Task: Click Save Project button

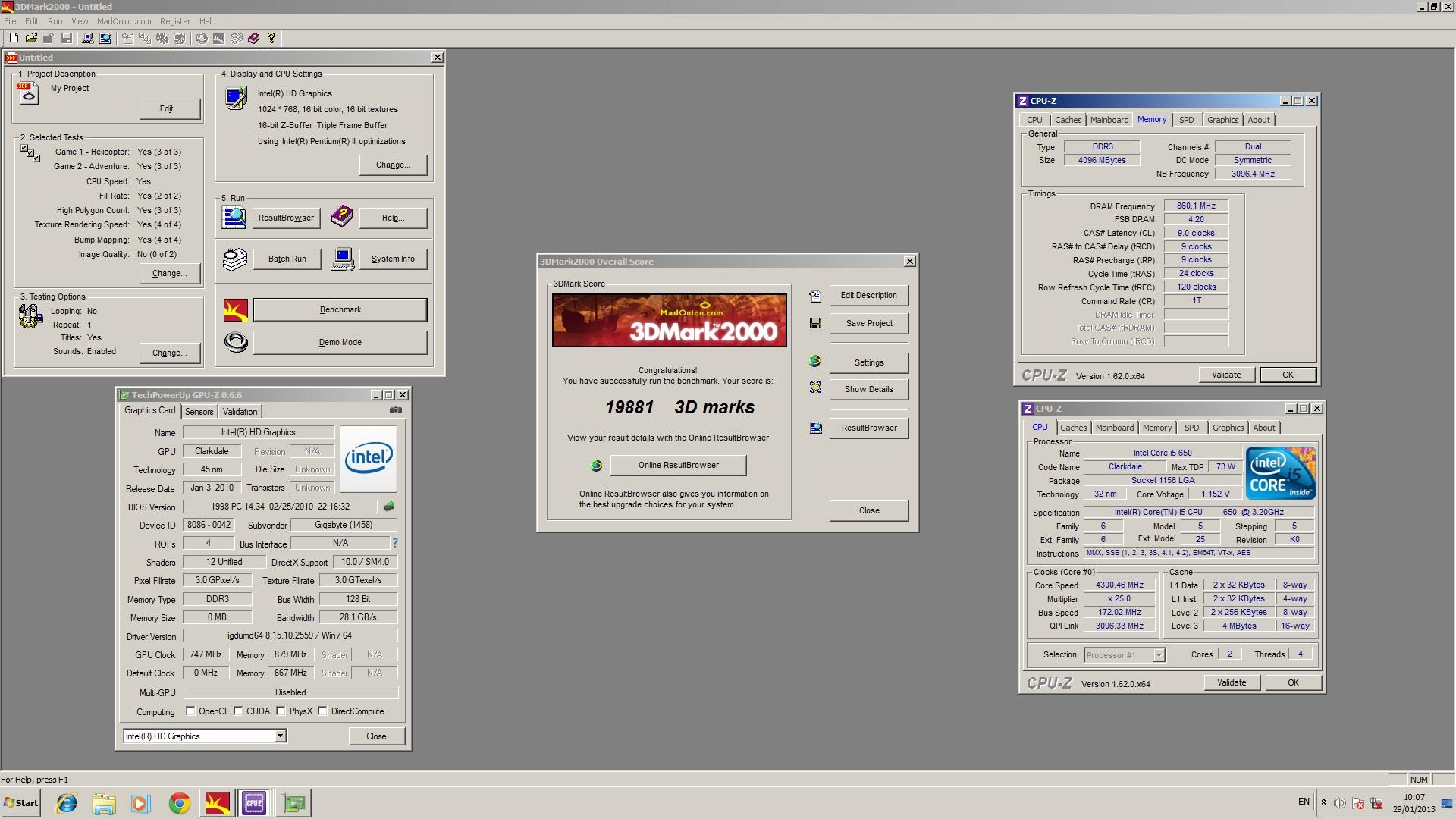Action: pos(868,323)
